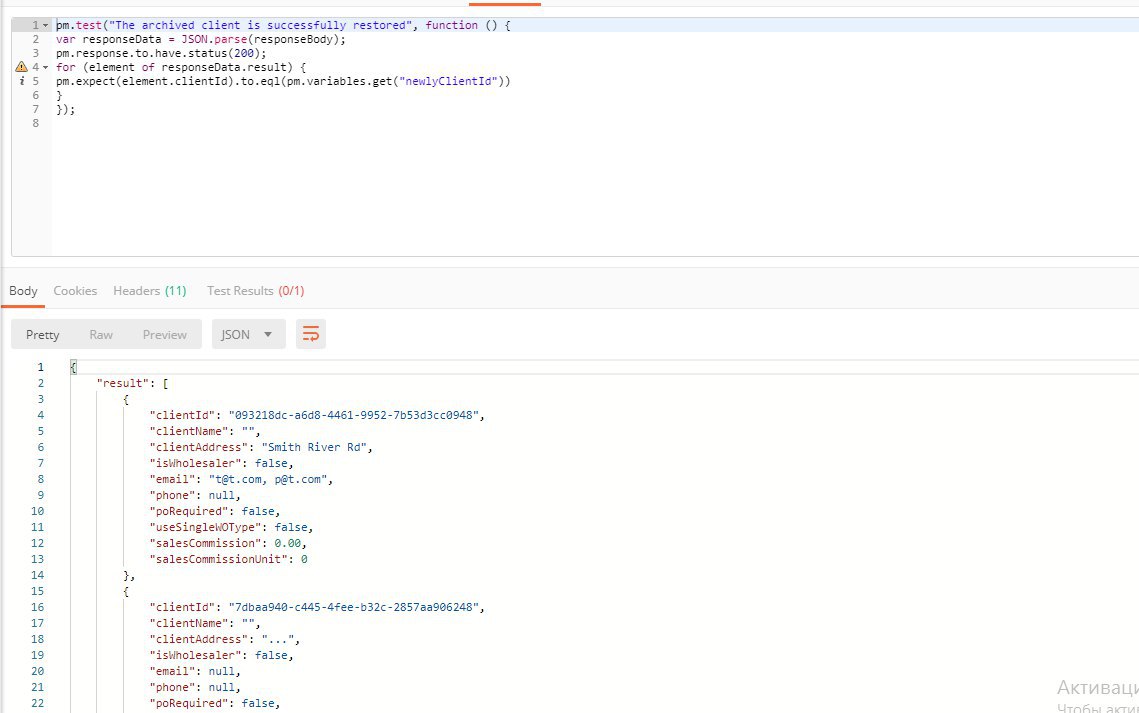
Task: Click the clientAddress "..." value
Action: (277, 639)
